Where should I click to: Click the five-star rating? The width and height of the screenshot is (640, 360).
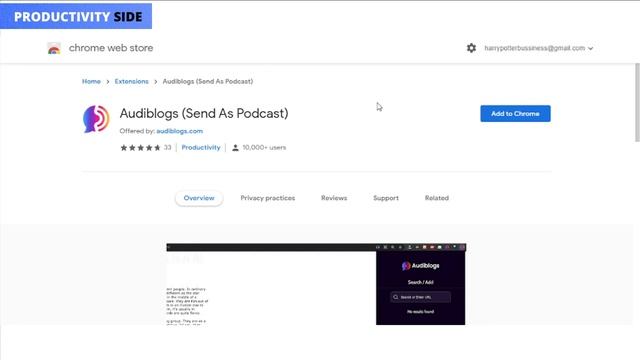pyautogui.click(x=140, y=148)
